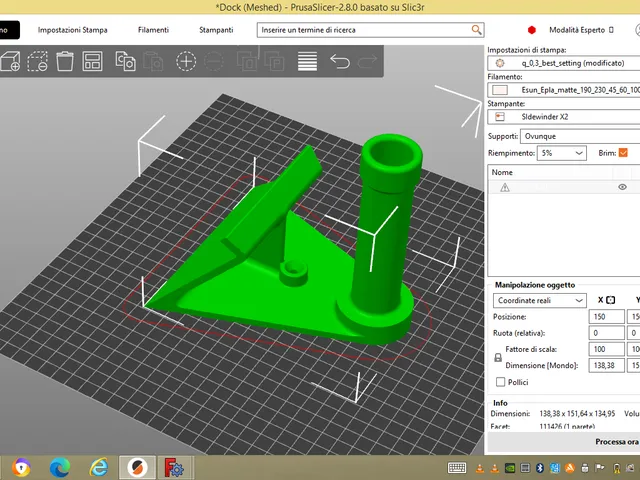Click the Paste icon in toolbar
Viewport: 640px width, 480px height.
pyautogui.click(x=153, y=61)
